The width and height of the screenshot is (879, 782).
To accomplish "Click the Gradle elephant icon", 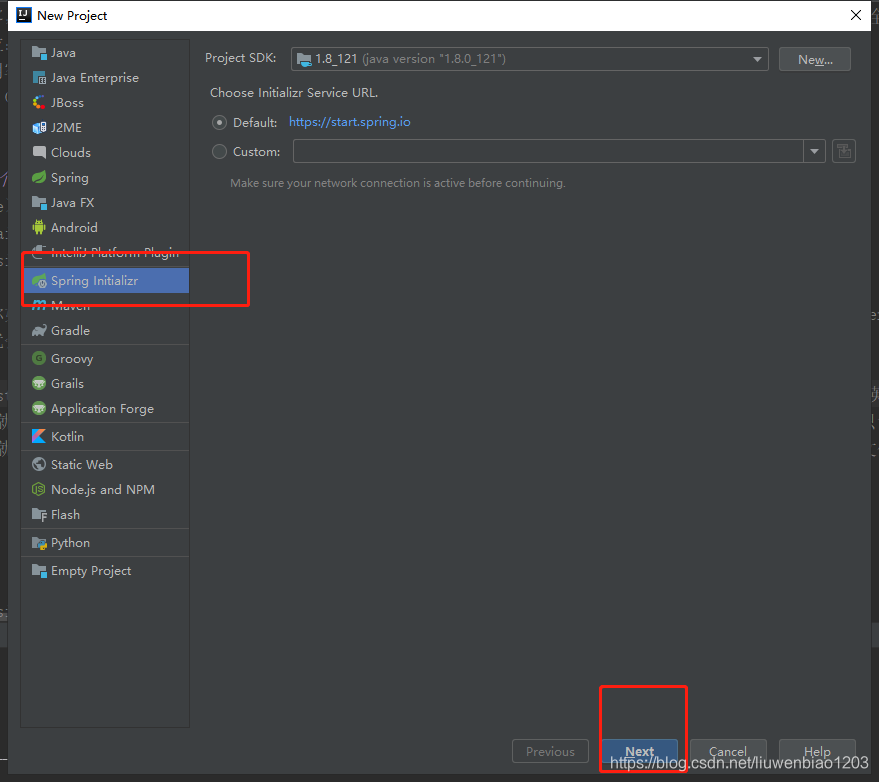I will (x=39, y=331).
